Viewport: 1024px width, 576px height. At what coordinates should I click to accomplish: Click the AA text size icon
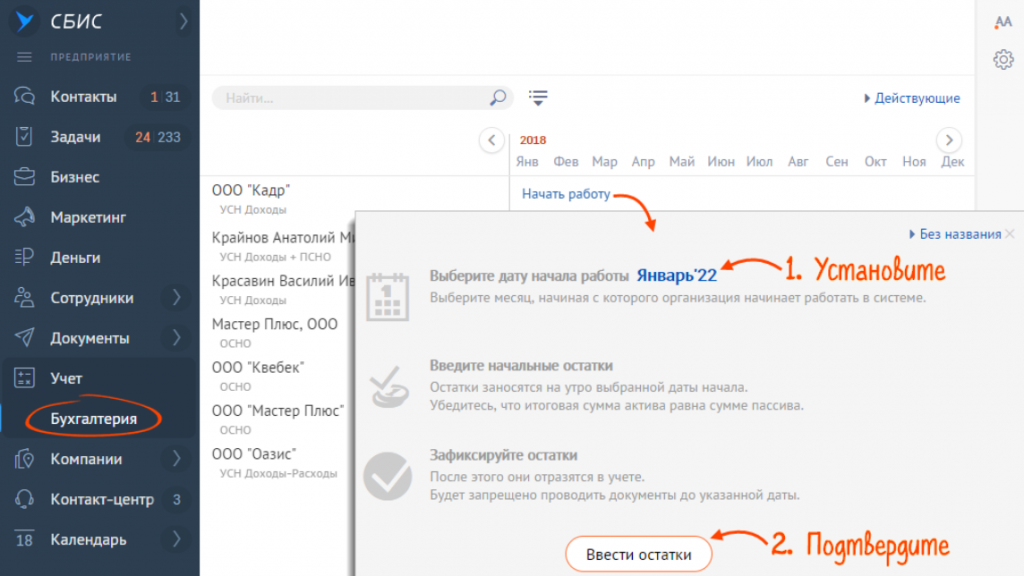pos(1003,22)
